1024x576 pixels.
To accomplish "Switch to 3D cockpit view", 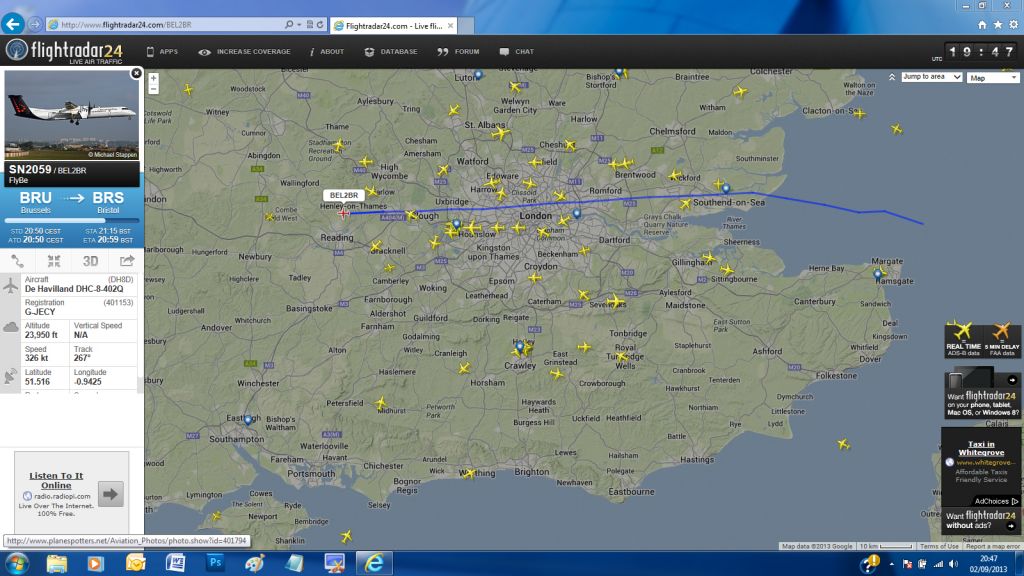I will (x=90, y=261).
